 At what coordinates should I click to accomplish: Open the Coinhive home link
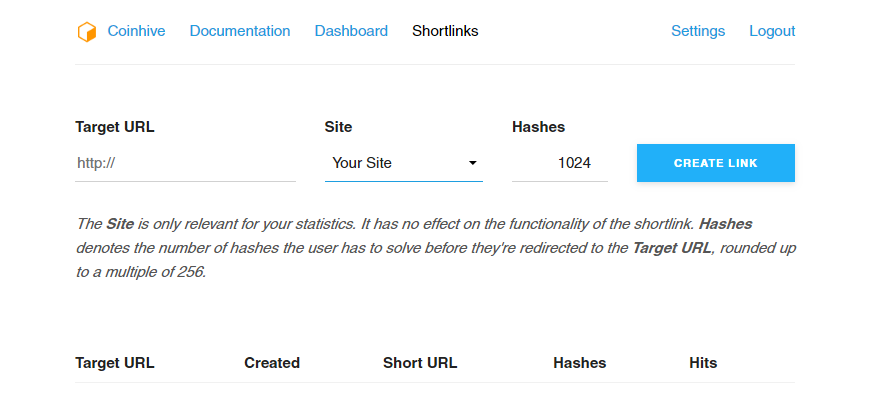tap(136, 31)
